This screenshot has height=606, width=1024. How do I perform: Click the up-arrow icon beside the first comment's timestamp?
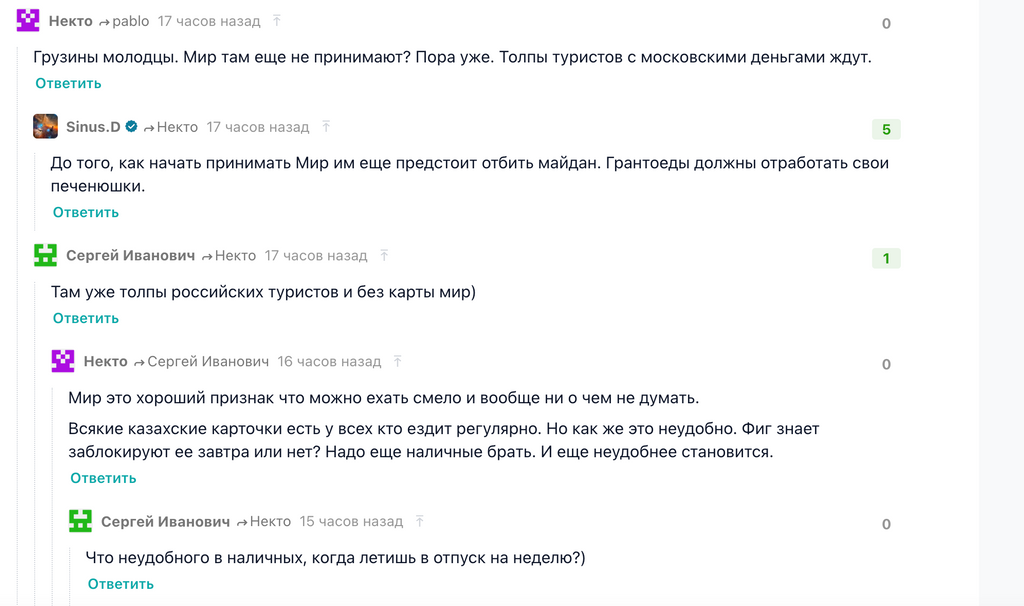point(275,20)
